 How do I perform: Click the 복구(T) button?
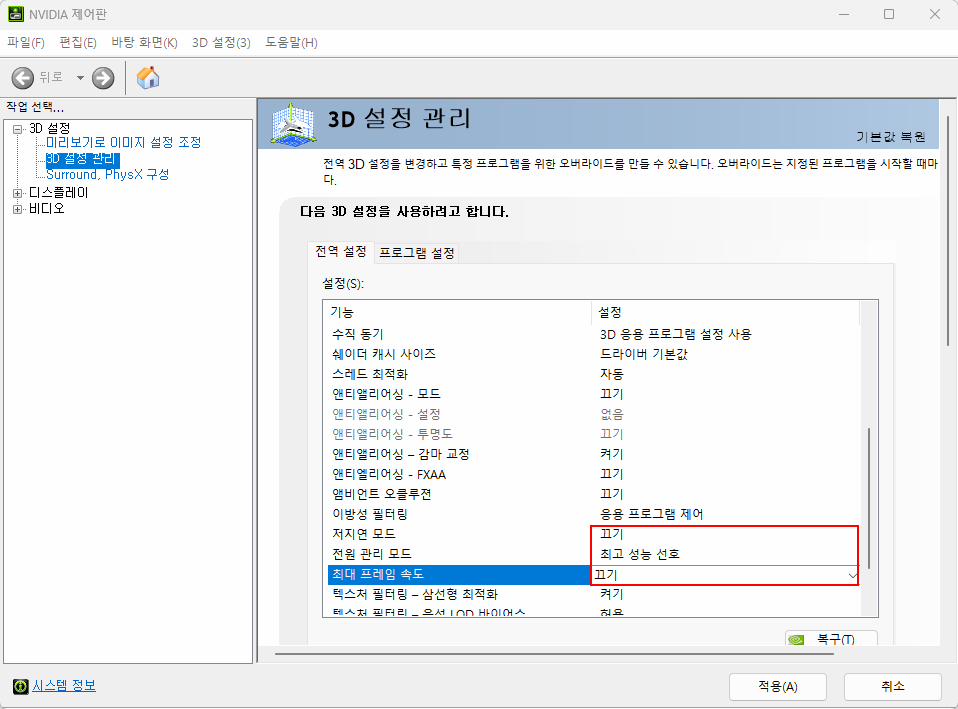[x=832, y=639]
